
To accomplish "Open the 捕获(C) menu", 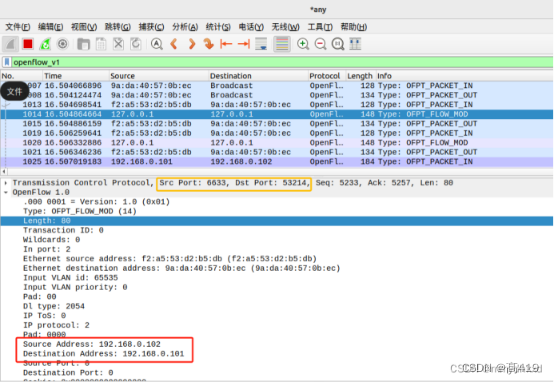I will [151, 27].
